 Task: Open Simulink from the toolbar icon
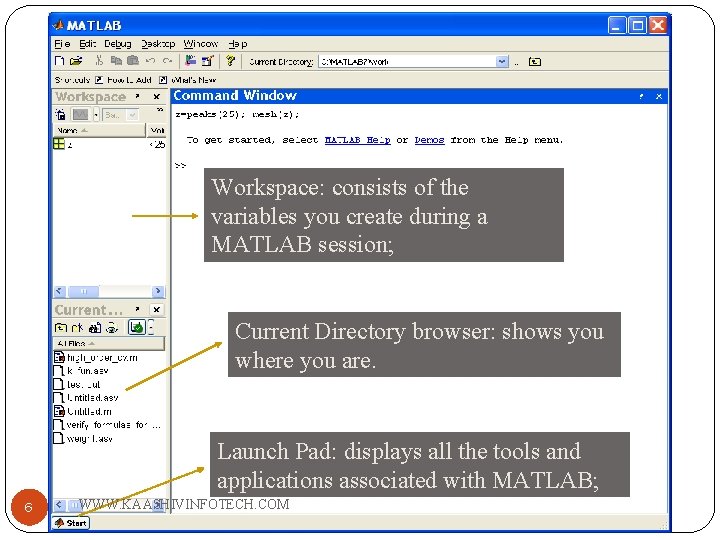(191, 60)
